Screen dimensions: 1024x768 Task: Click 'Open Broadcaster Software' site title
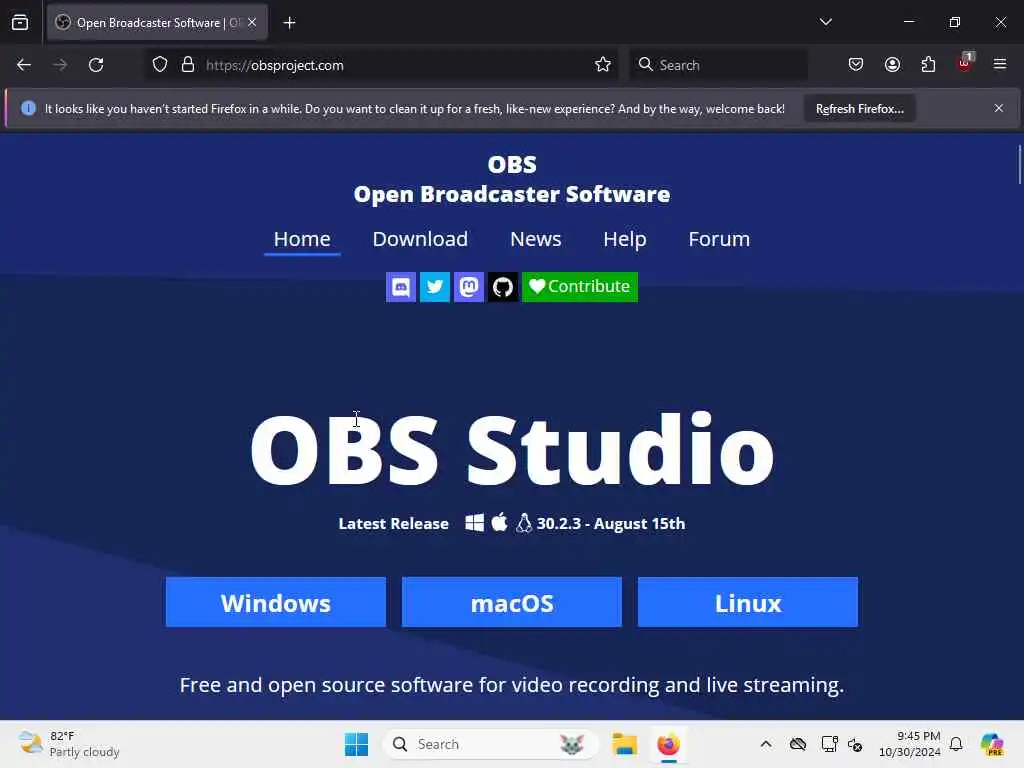point(512,194)
